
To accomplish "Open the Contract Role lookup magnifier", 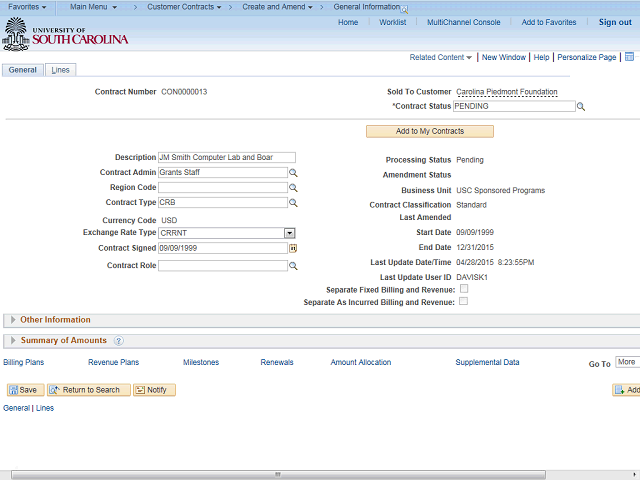I will (x=293, y=266).
